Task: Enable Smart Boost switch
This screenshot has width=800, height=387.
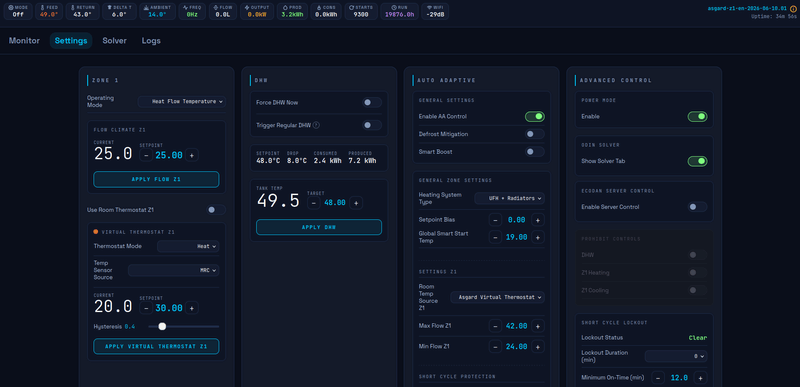Action: 535,152
